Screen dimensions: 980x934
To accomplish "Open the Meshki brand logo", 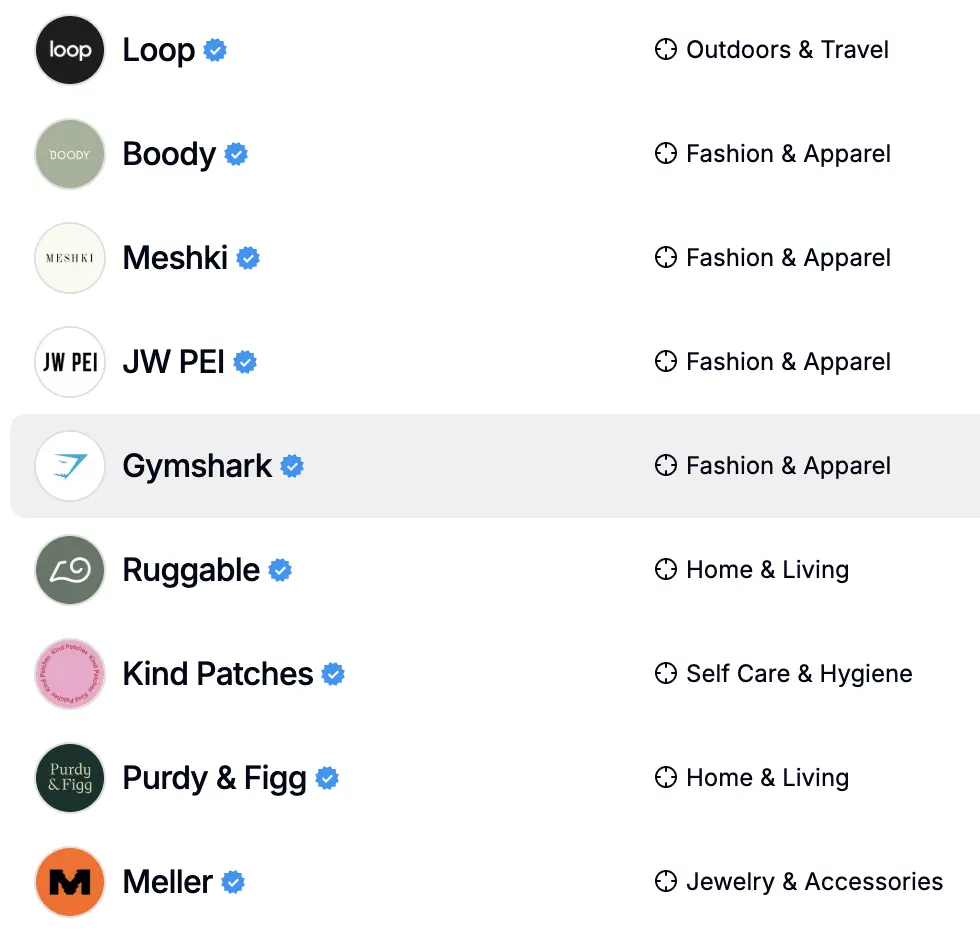I will pyautogui.click(x=69, y=258).
